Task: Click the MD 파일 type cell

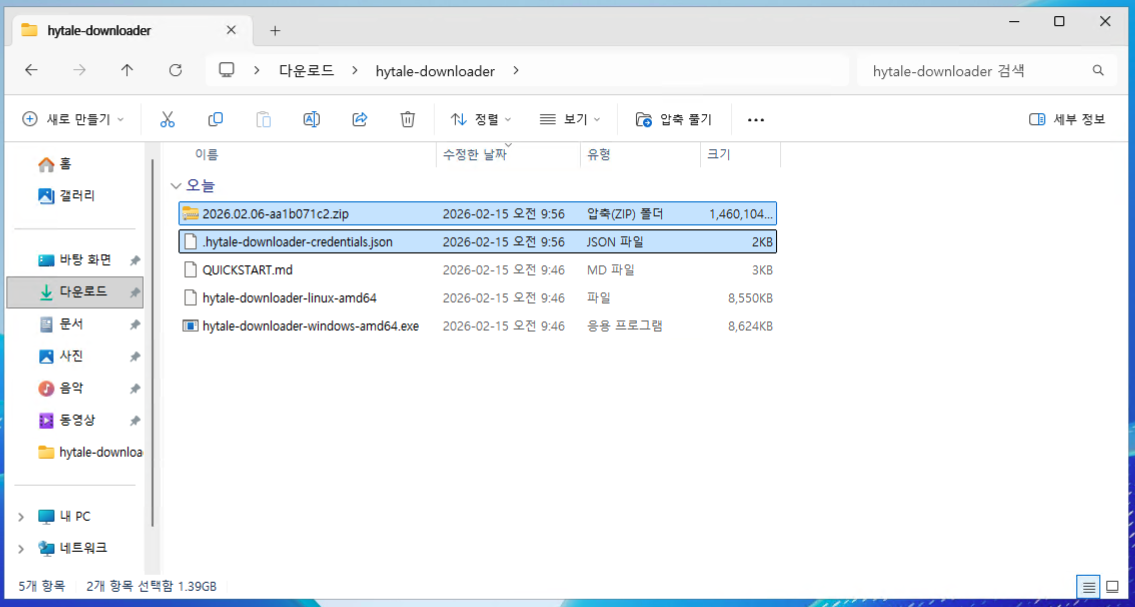Action: tap(610, 270)
